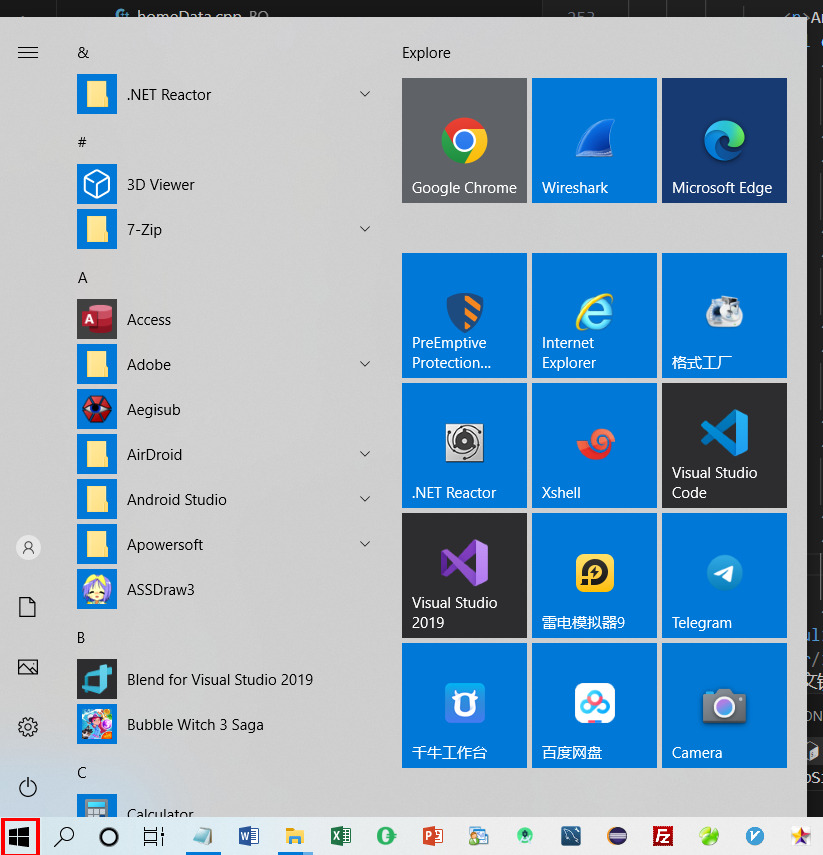Image resolution: width=823 pixels, height=855 pixels.
Task: Click the 'C' letter header
Action: click(x=82, y=773)
